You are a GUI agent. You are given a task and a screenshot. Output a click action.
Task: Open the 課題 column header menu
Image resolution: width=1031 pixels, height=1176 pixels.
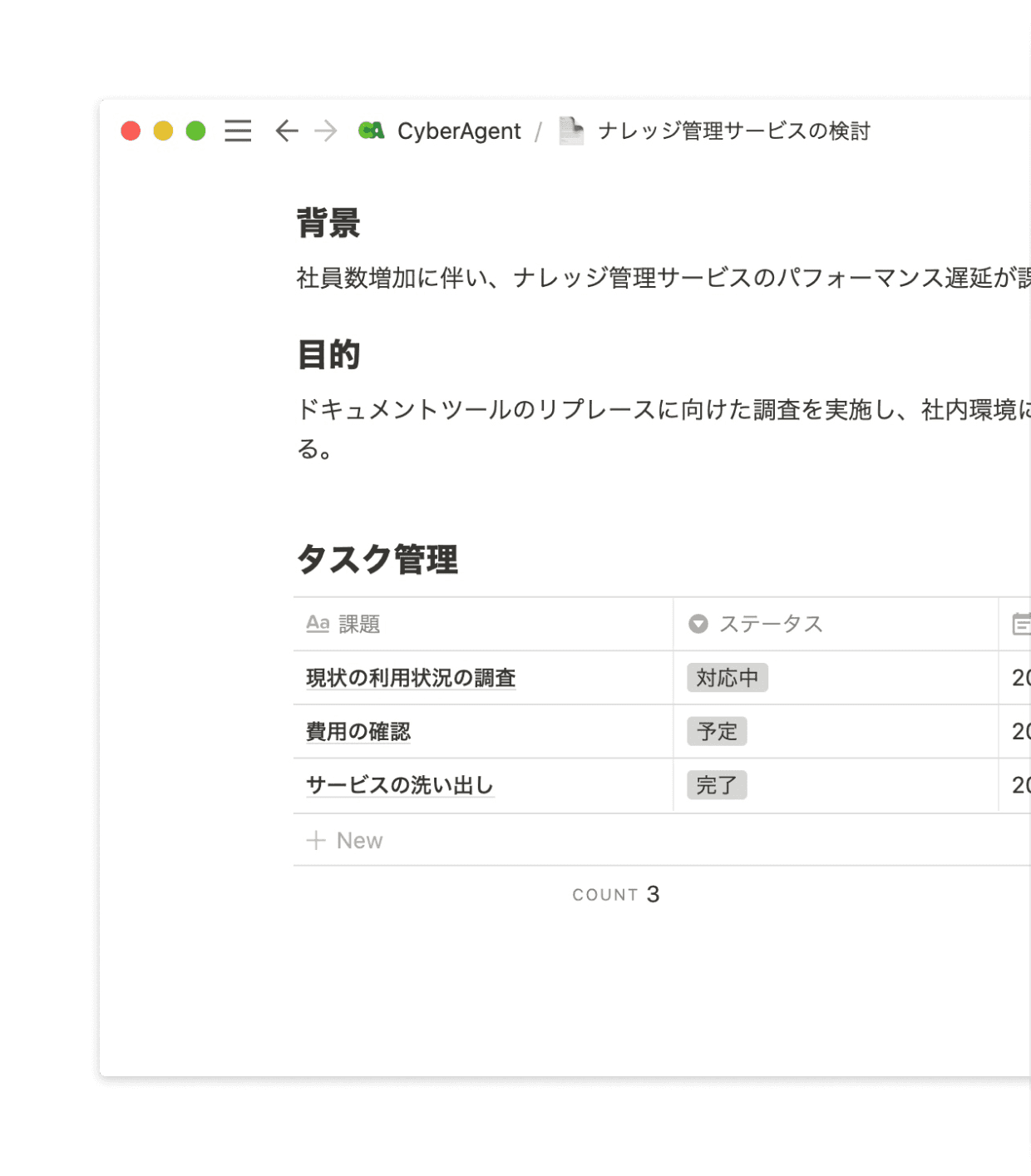[x=359, y=624]
